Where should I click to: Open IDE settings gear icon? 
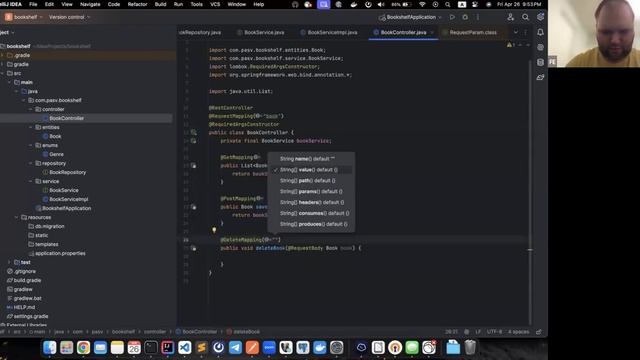click(x=540, y=17)
